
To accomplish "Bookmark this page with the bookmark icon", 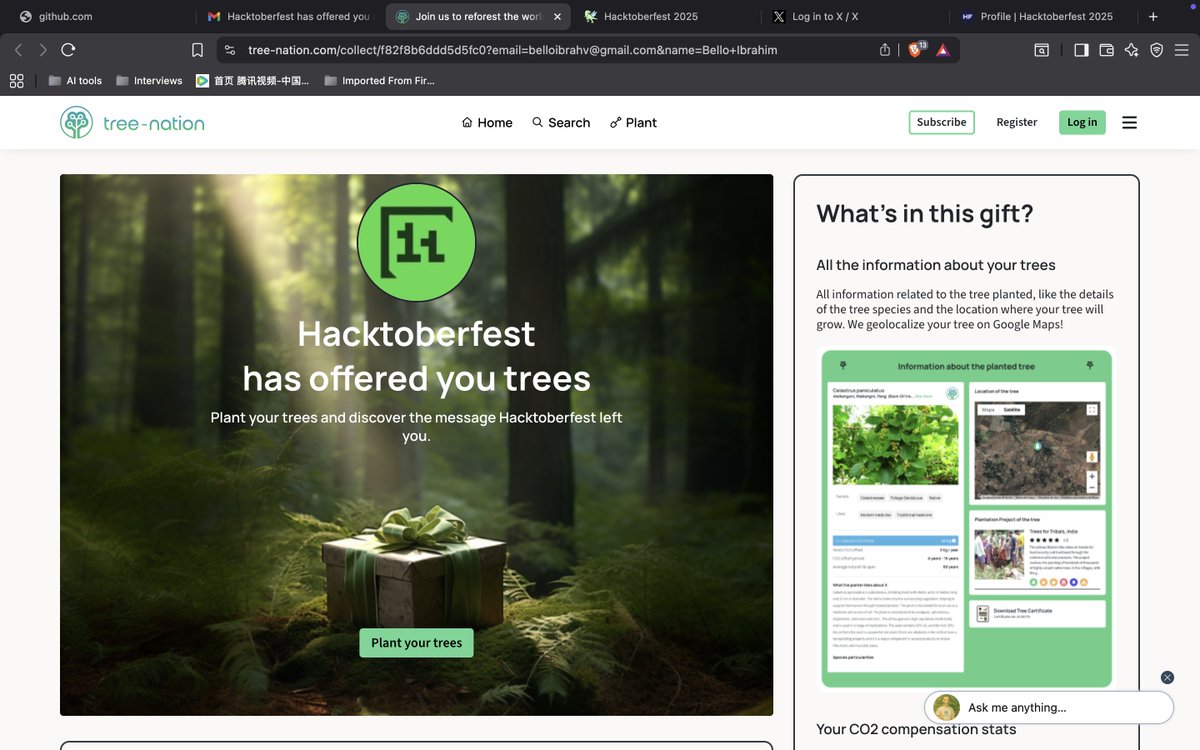I will (197, 50).
